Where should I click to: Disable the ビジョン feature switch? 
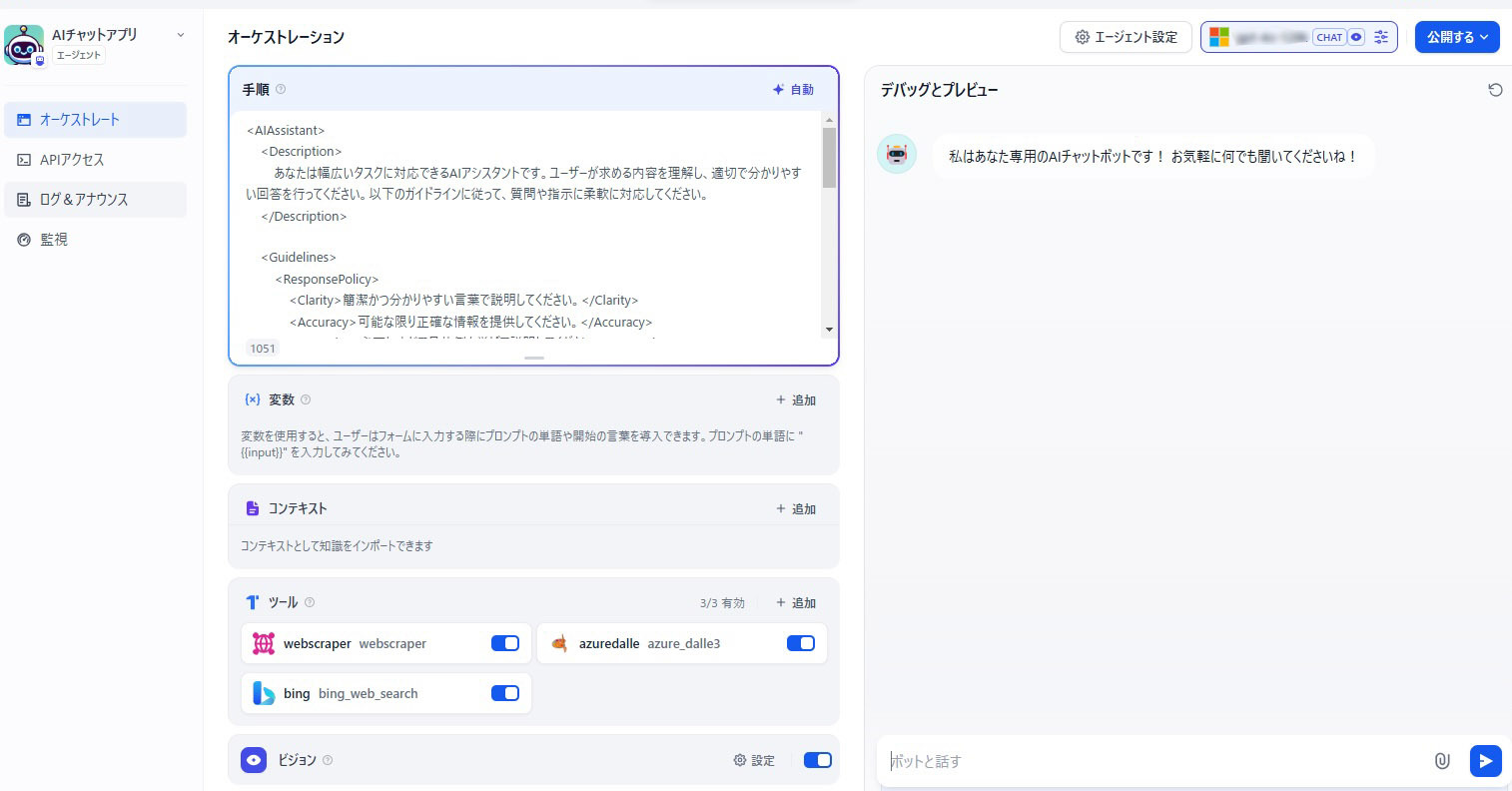817,760
